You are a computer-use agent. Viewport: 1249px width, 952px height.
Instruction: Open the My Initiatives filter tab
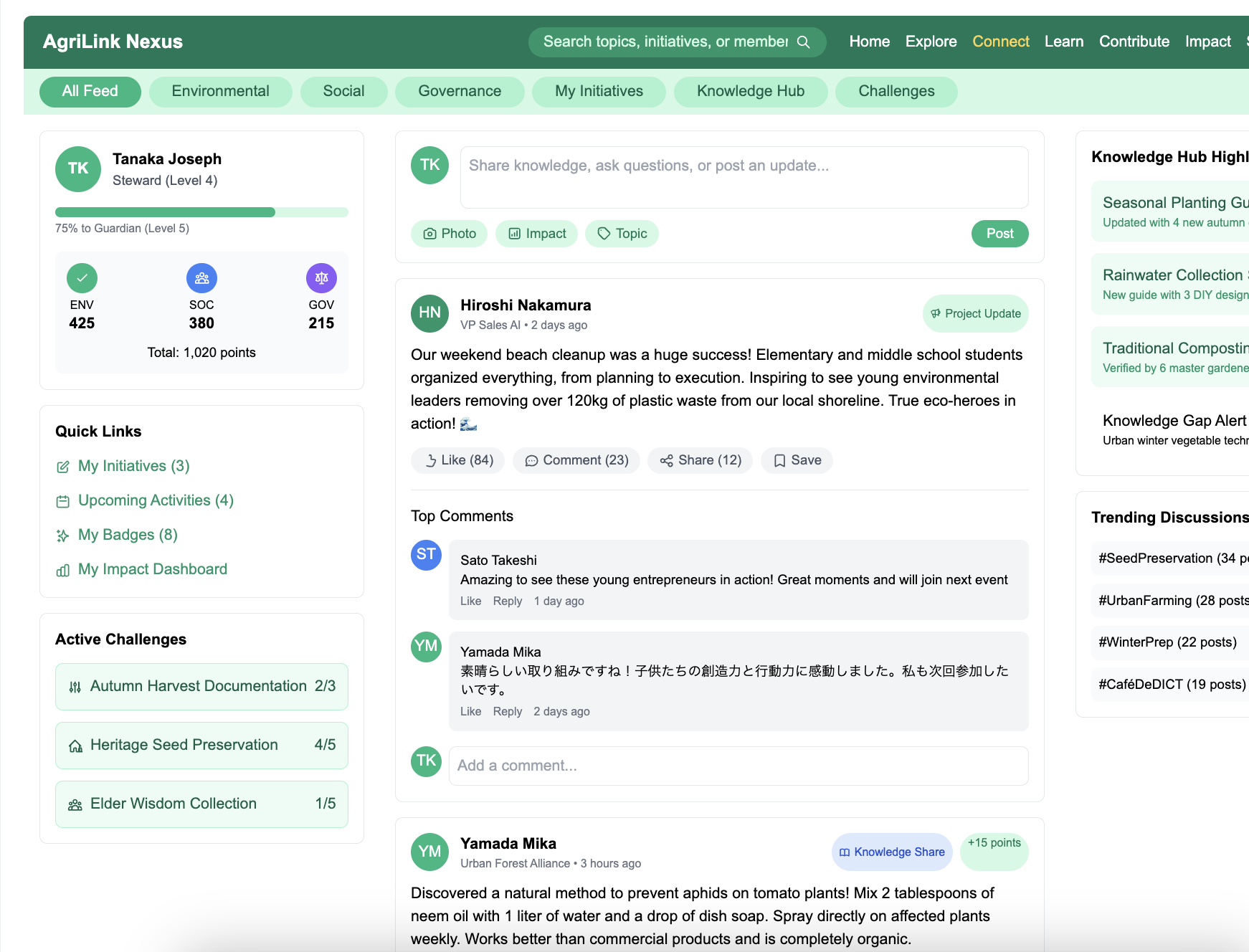tap(599, 92)
